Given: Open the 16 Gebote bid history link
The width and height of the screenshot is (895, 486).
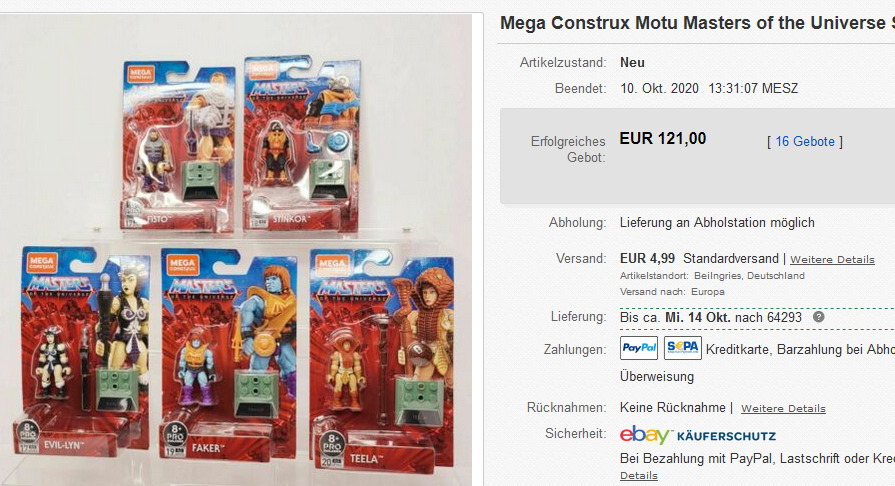Looking at the screenshot, I should [805, 142].
